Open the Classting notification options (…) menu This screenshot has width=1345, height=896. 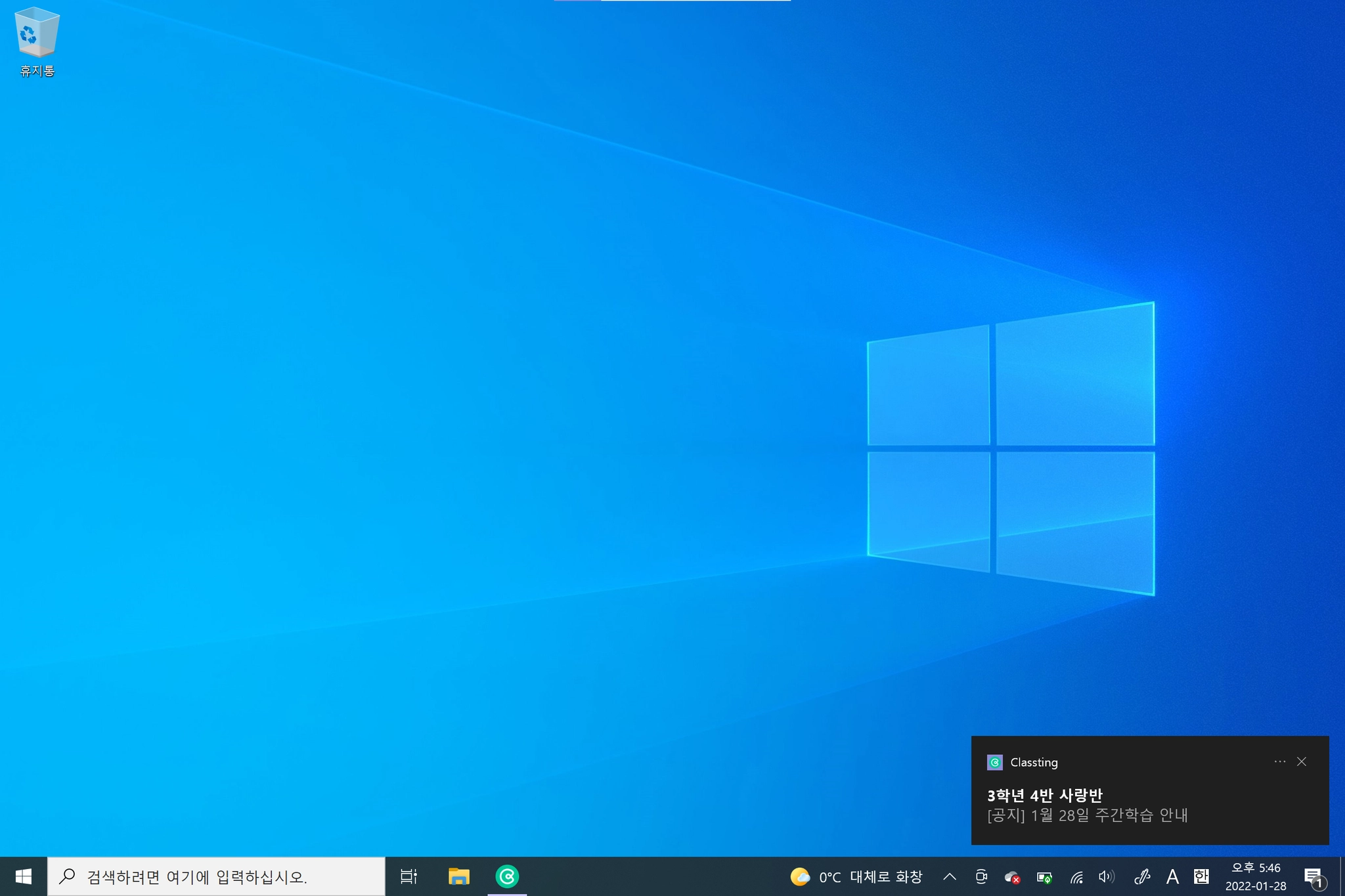point(1280,761)
